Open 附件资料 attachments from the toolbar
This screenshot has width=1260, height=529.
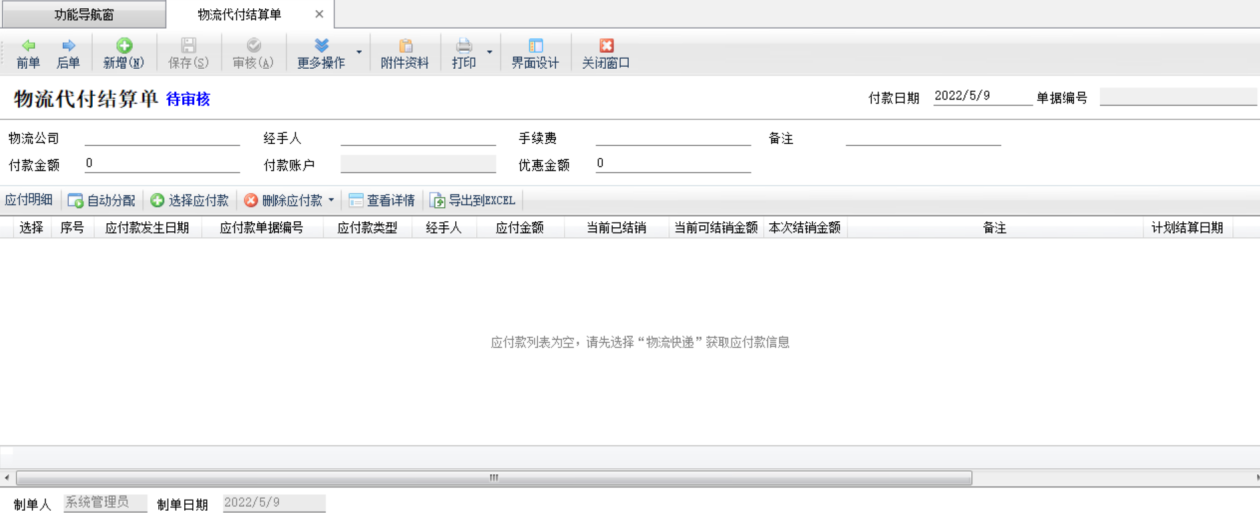405,54
